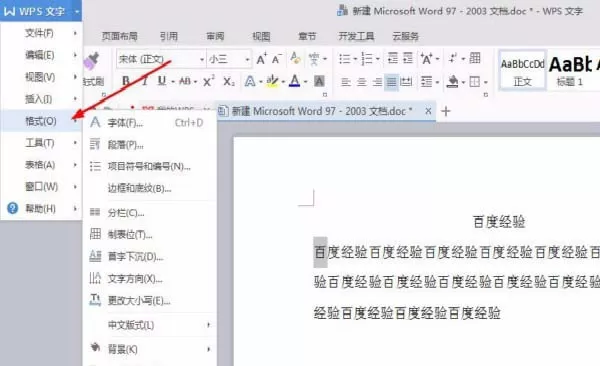Apply the 正文 style
The height and width of the screenshot is (366, 600).
[x=522, y=70]
